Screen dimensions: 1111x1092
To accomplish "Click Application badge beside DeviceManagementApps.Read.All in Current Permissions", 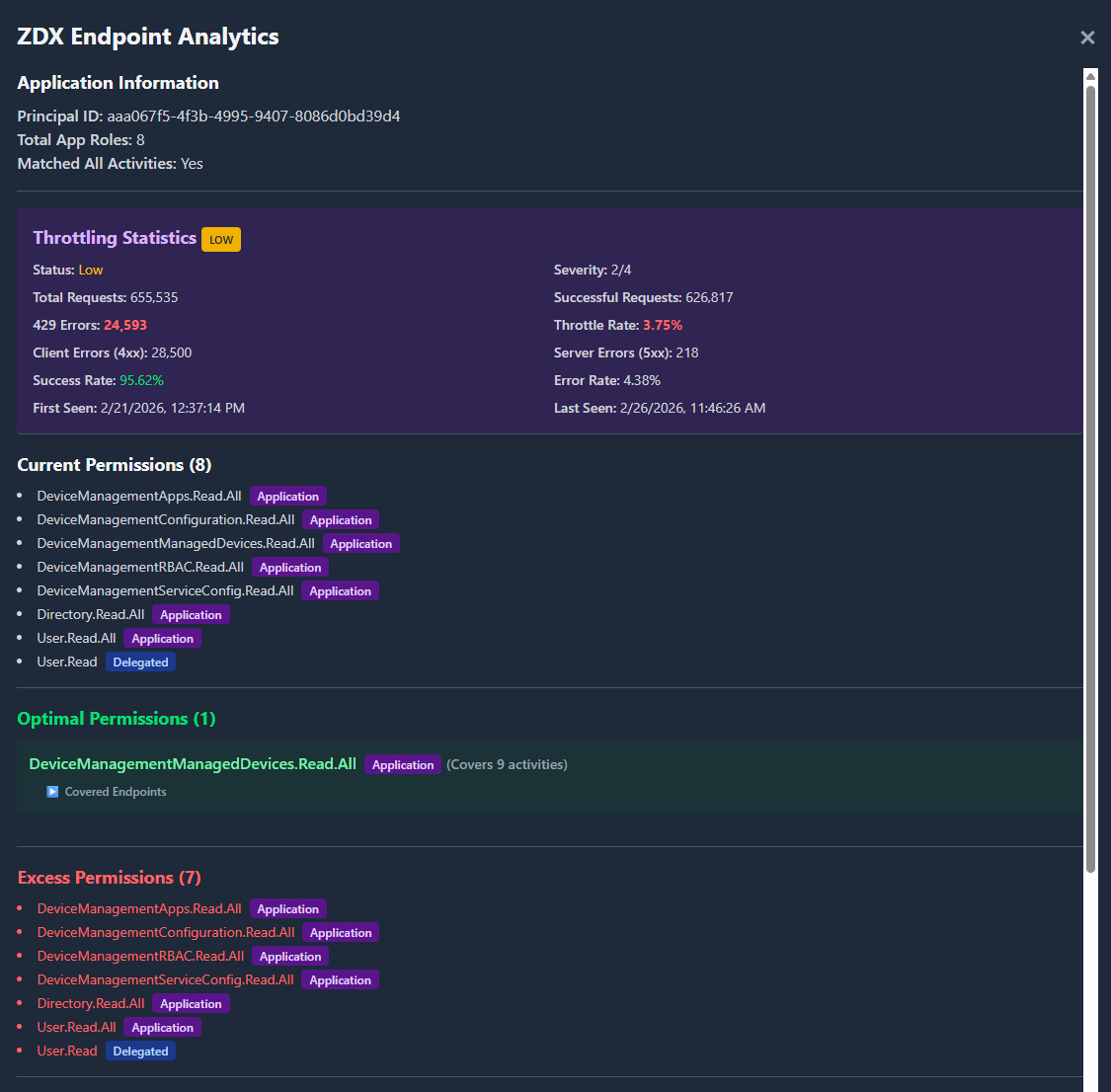I will [x=287, y=497].
